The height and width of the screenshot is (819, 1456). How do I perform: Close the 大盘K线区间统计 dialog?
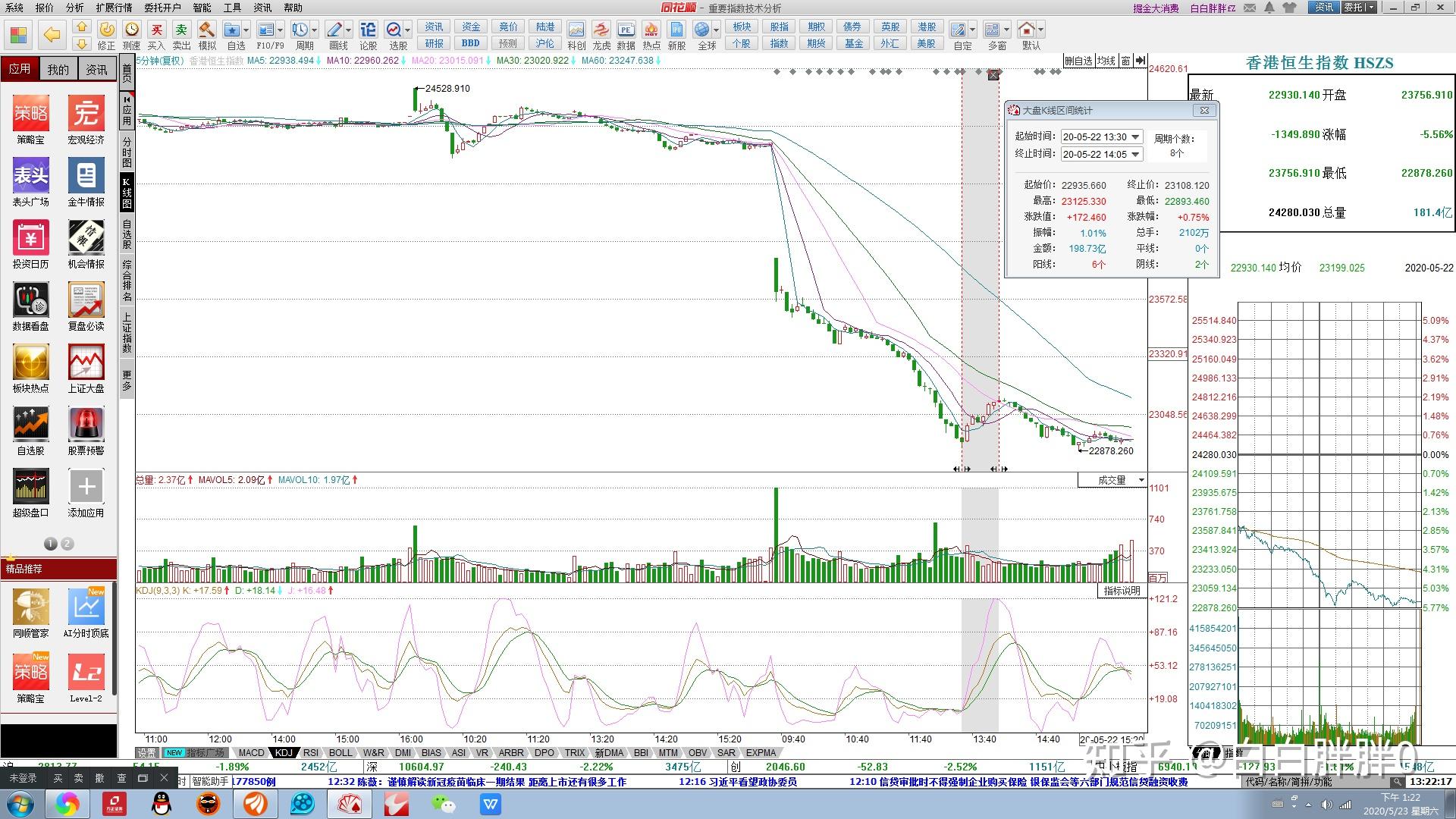pos(1203,111)
